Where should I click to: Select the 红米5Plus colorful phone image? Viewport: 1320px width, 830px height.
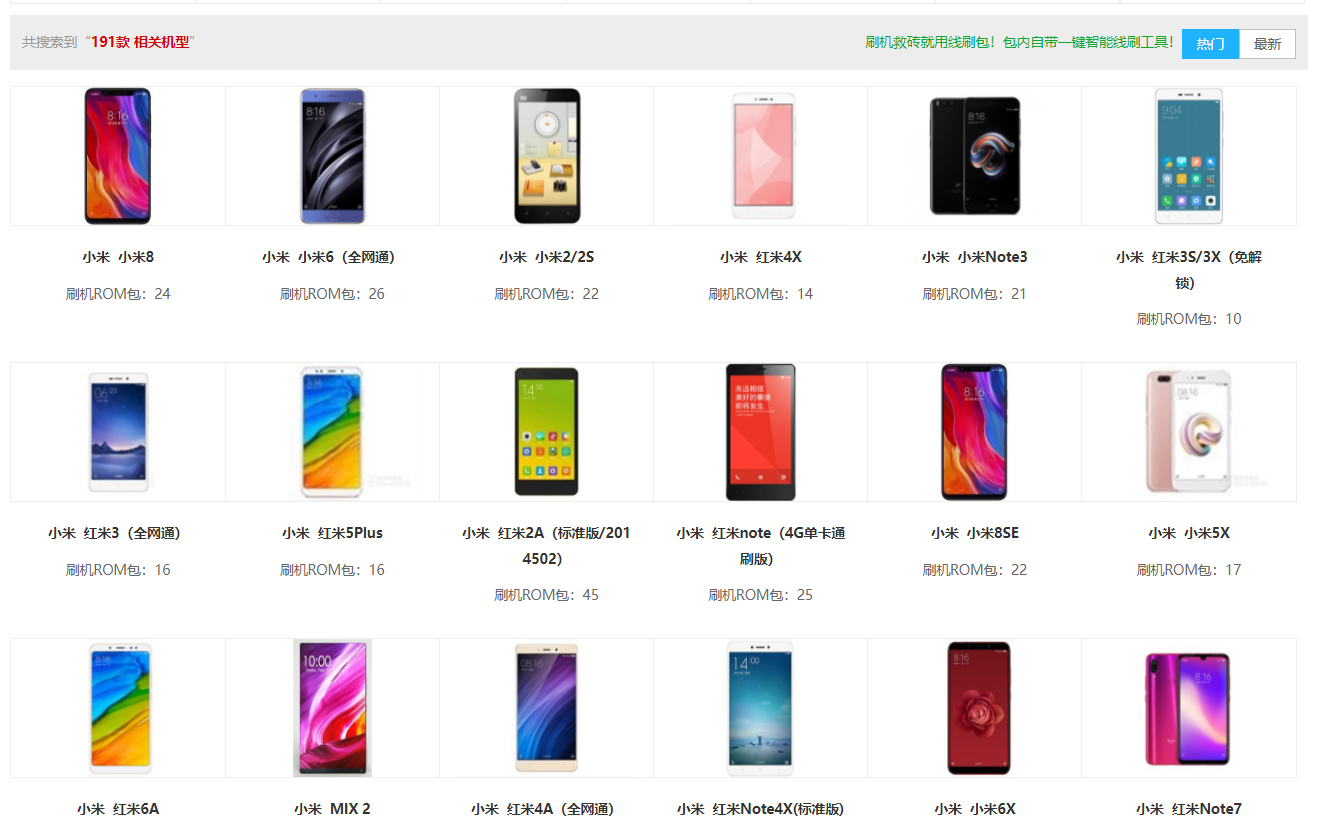coord(332,432)
